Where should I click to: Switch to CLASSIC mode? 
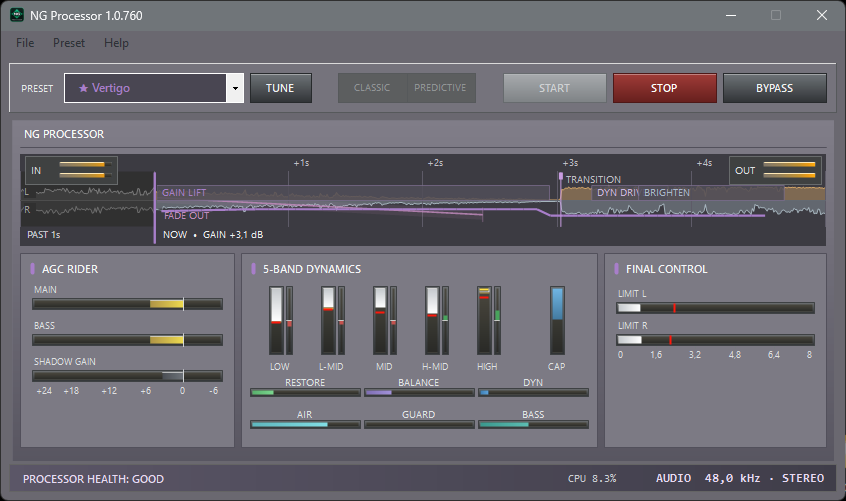372,88
